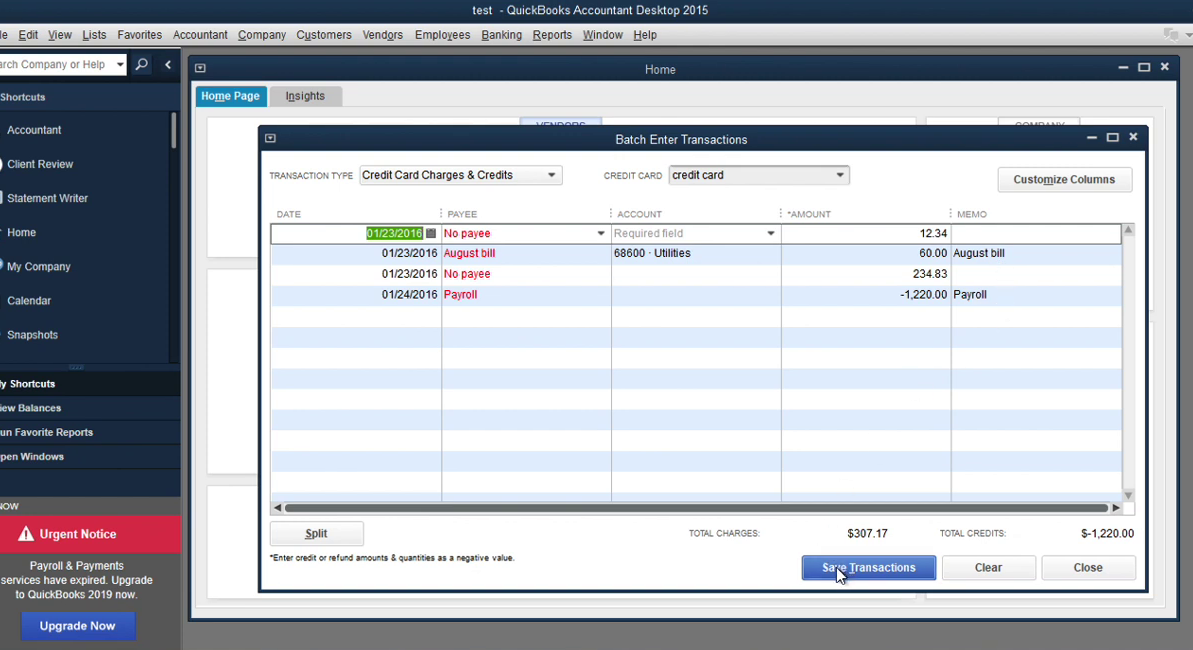Open the View menu
The image size is (1193, 650).
(59, 35)
